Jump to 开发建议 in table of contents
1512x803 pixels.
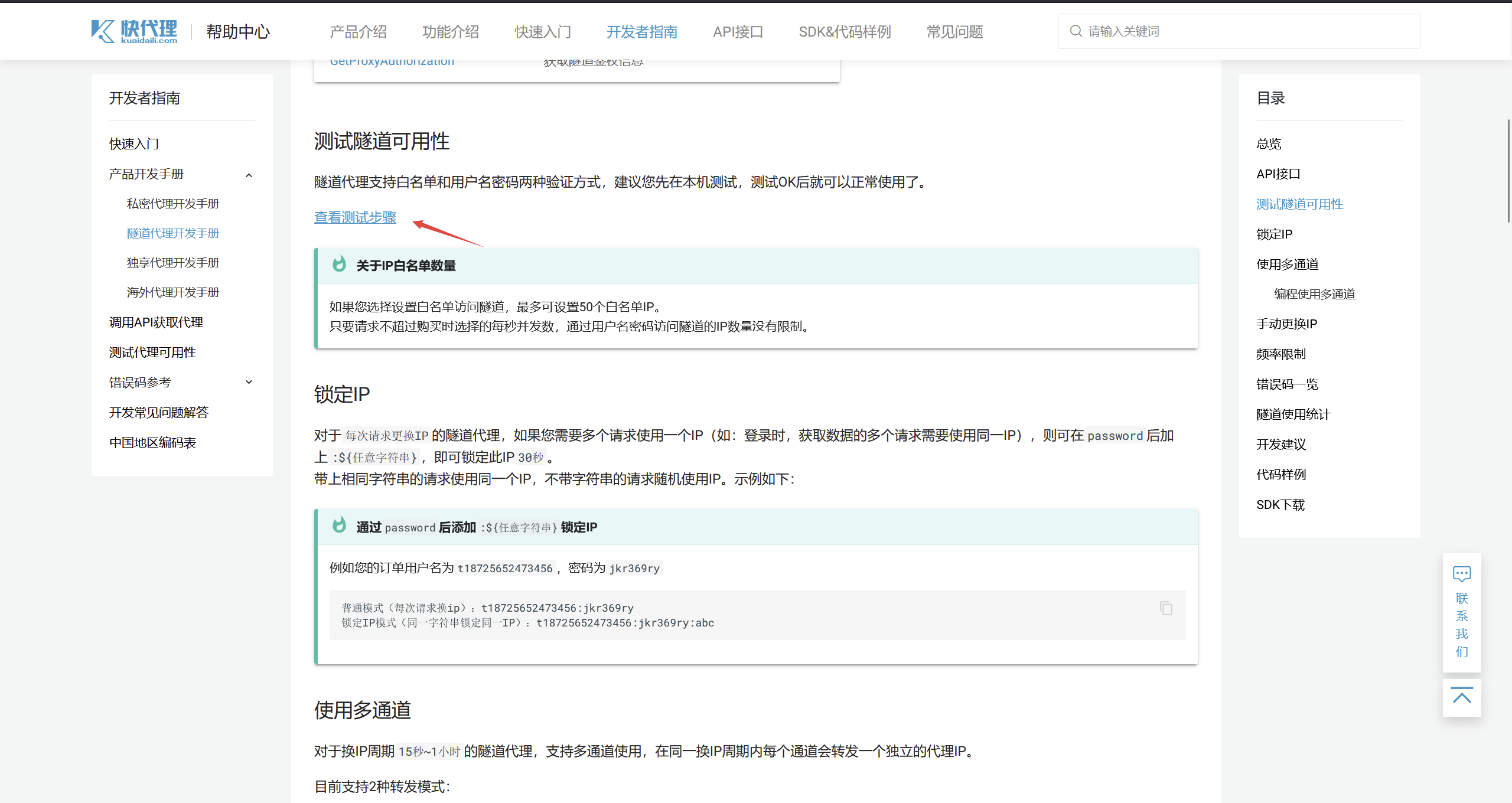[1281, 445]
